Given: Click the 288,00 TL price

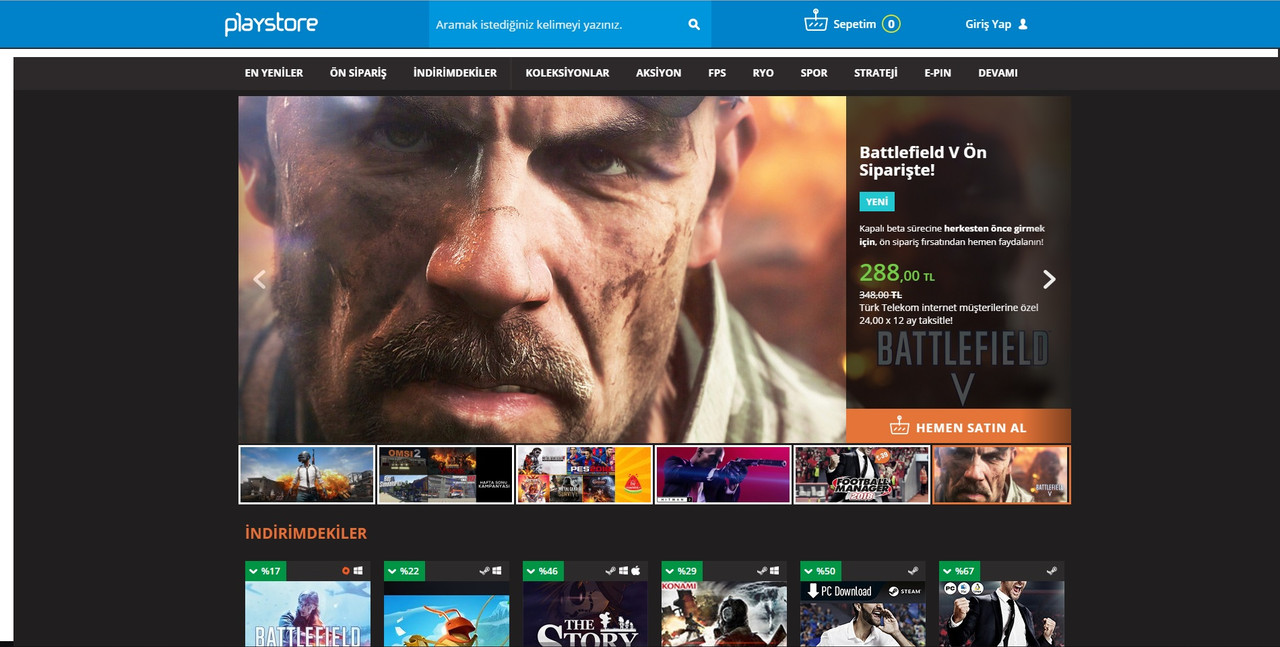Looking at the screenshot, I should (897, 273).
